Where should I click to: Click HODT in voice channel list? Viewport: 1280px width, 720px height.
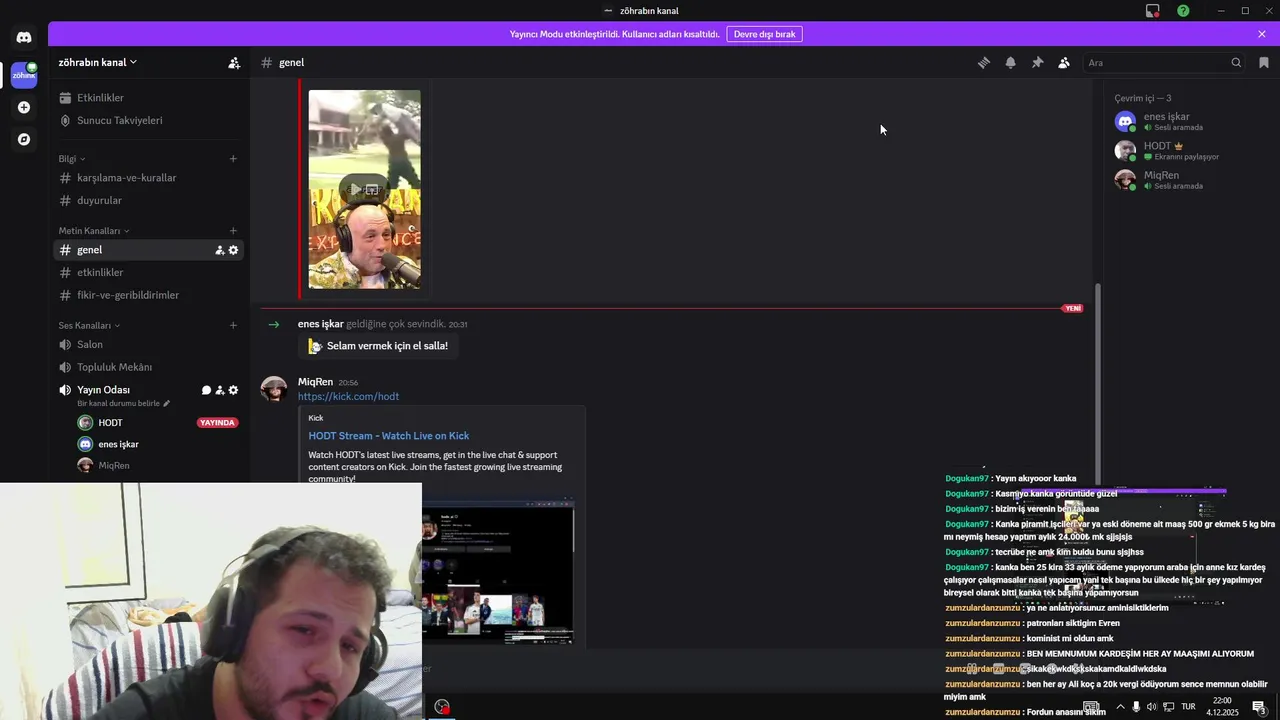tap(110, 423)
